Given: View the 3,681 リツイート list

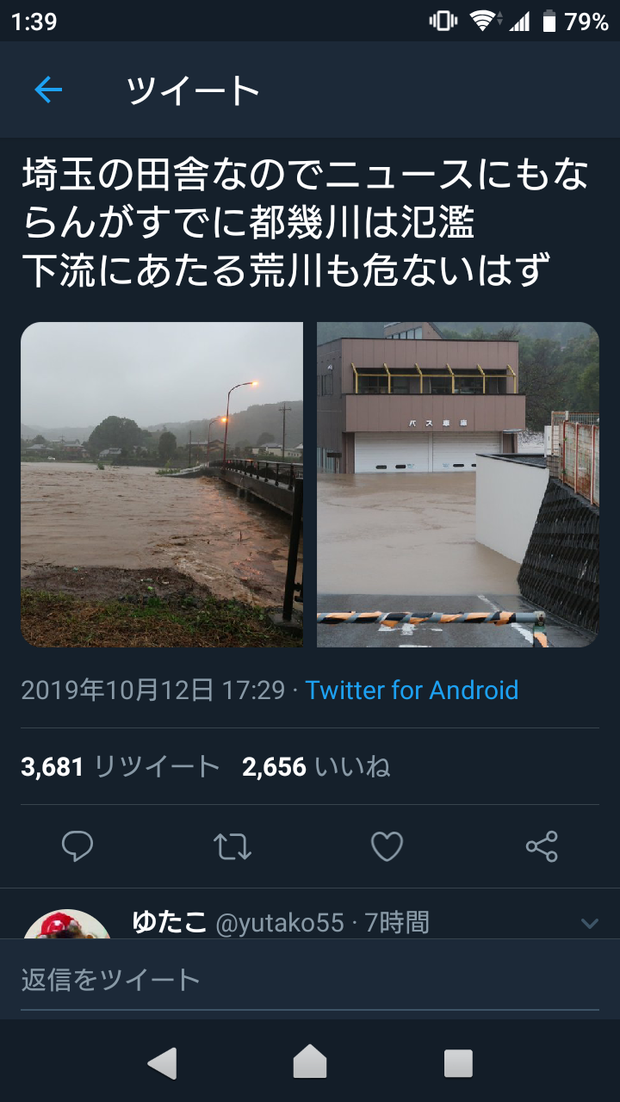Looking at the screenshot, I should click(x=120, y=767).
